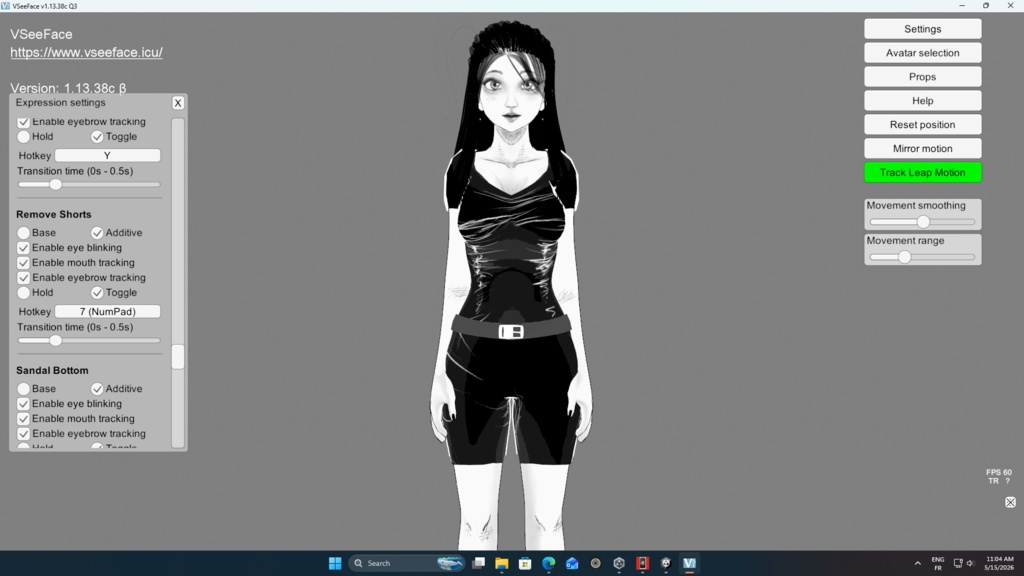Open the volume tray icon
This screenshot has width=1024, height=576.
point(970,564)
